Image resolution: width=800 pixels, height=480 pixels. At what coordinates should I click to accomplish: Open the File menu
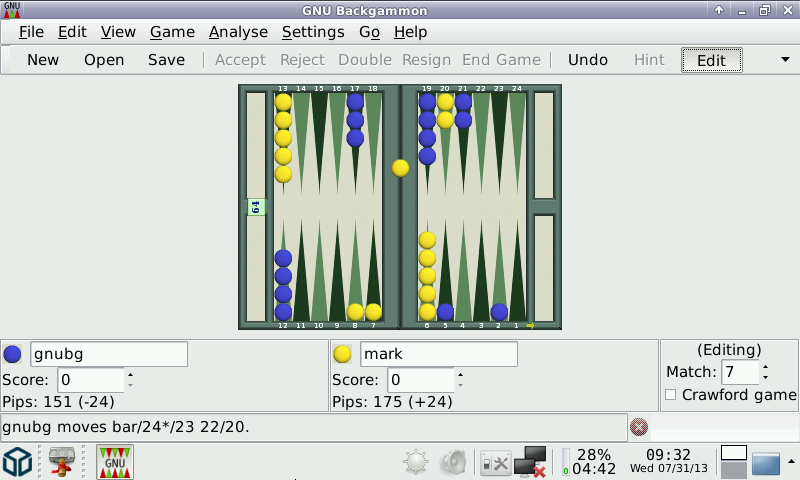[31, 32]
